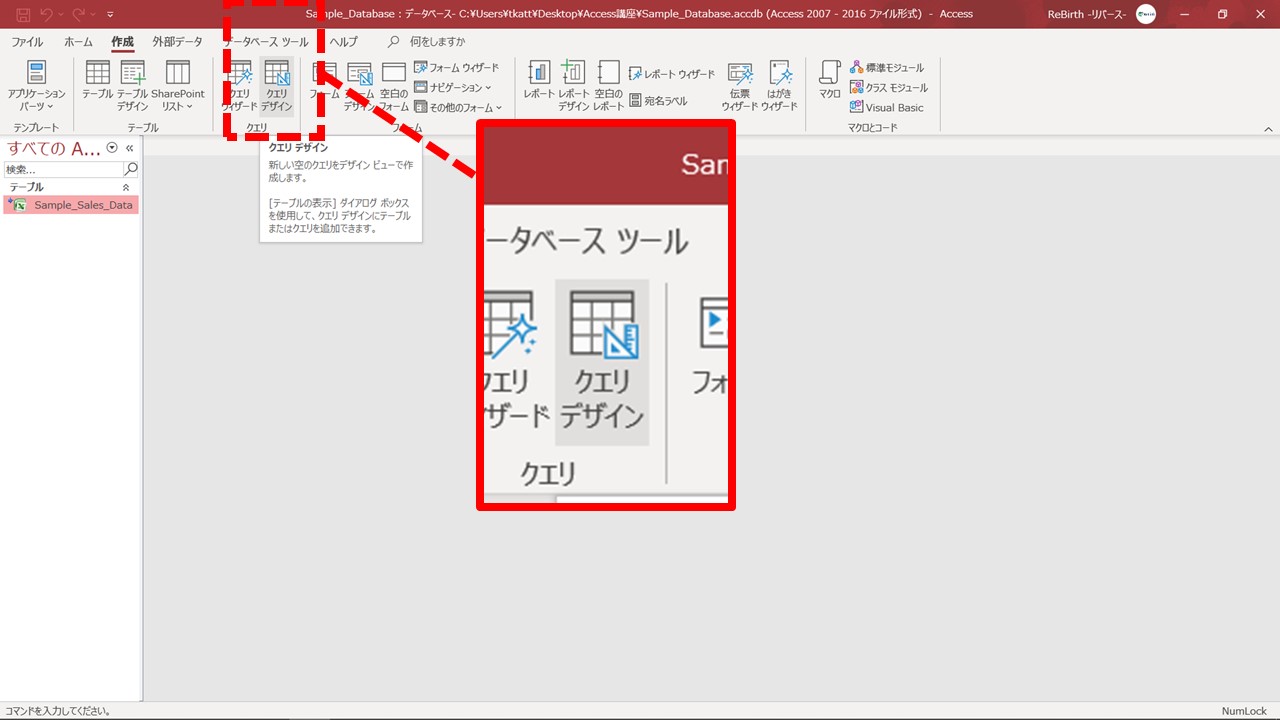Open レポート デザイン (Report Design)

pos(573,84)
